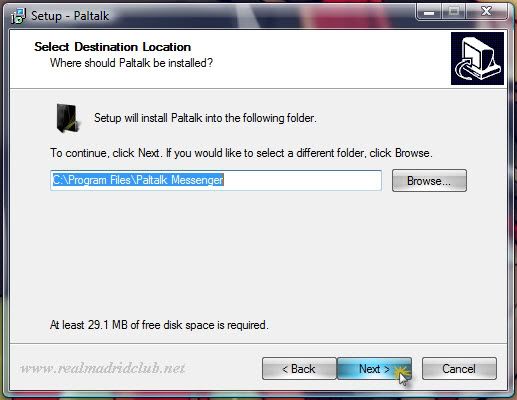This screenshot has width=517, height=400.
Task: Open the Browse folder dialog
Action: tap(429, 181)
